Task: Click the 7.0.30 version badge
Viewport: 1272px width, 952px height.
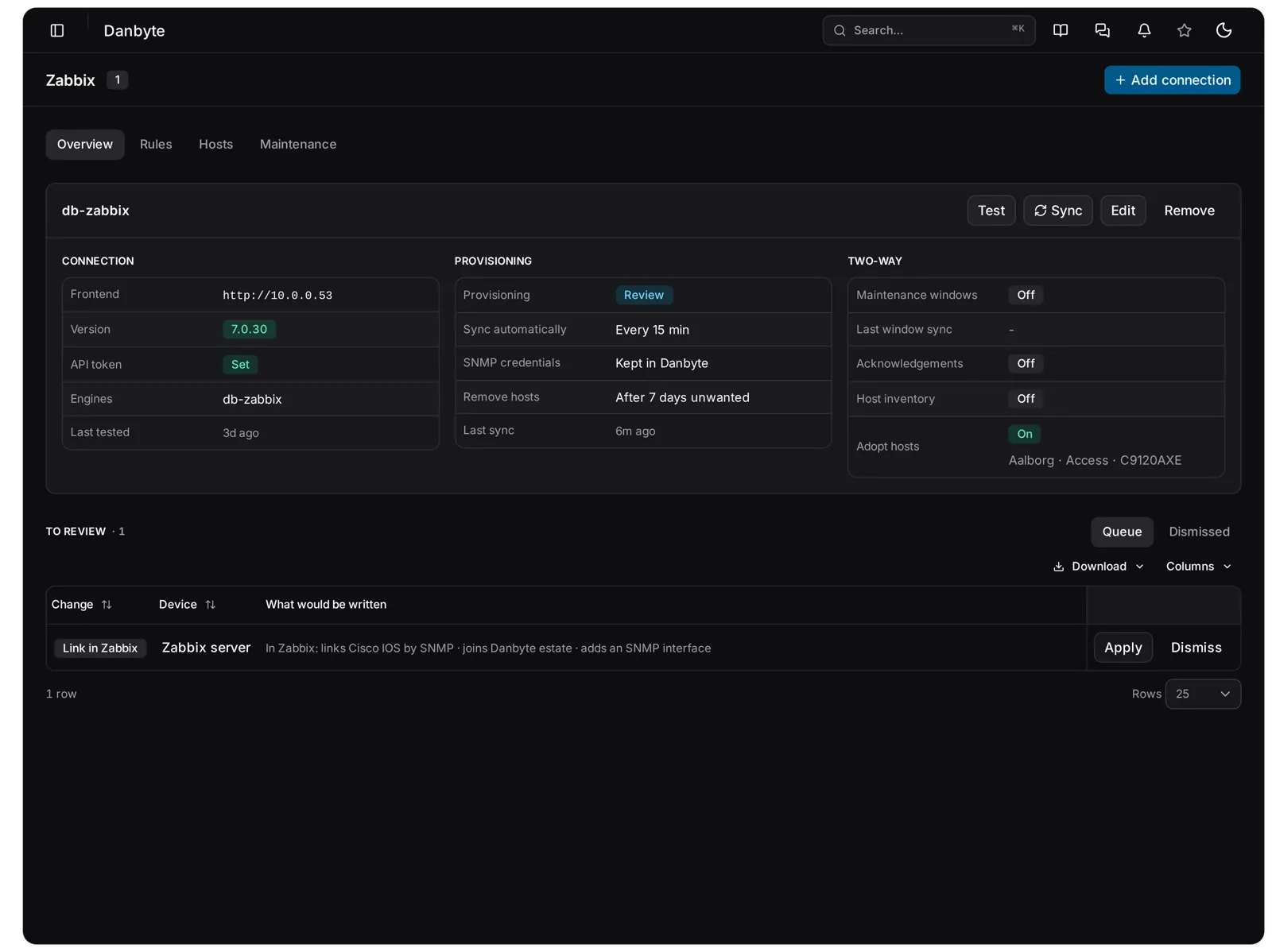Action: (x=249, y=329)
